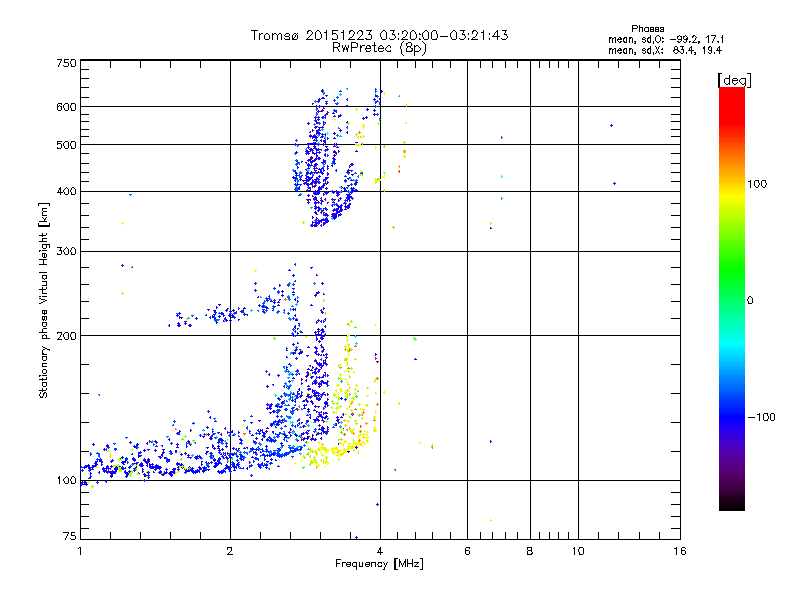Viewport: 800px width, 600px height.
Task: Click the RwPretec (8p) subtitle
Action: pyautogui.click(x=379, y=47)
